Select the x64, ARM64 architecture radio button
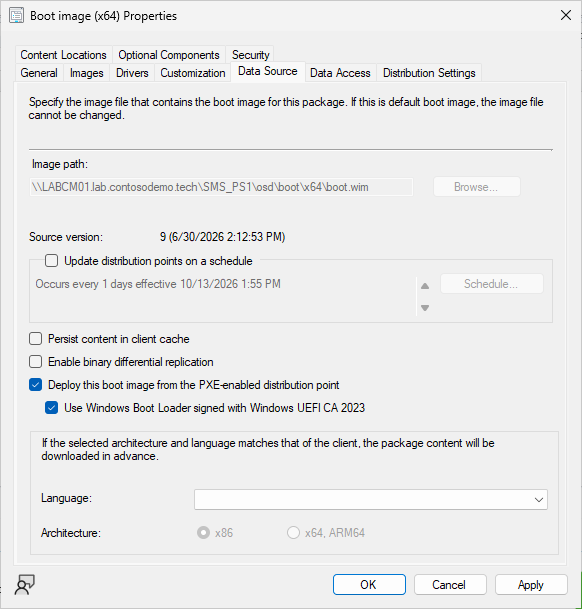 (293, 532)
